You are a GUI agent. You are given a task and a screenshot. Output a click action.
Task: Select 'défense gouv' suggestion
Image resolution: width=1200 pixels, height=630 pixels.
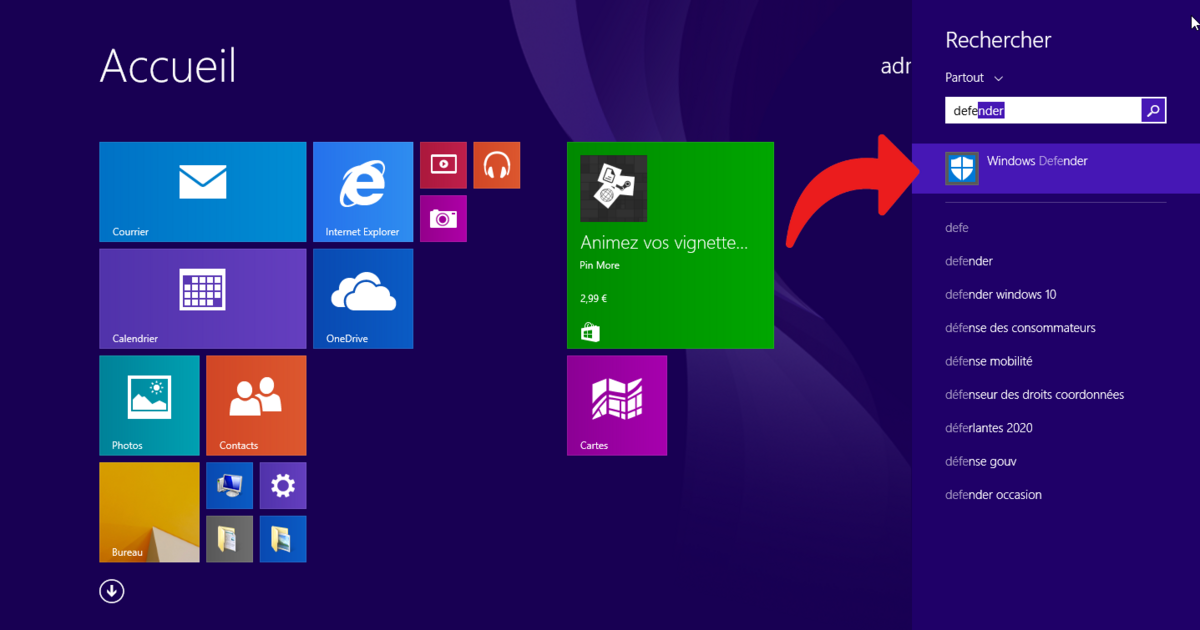click(981, 461)
